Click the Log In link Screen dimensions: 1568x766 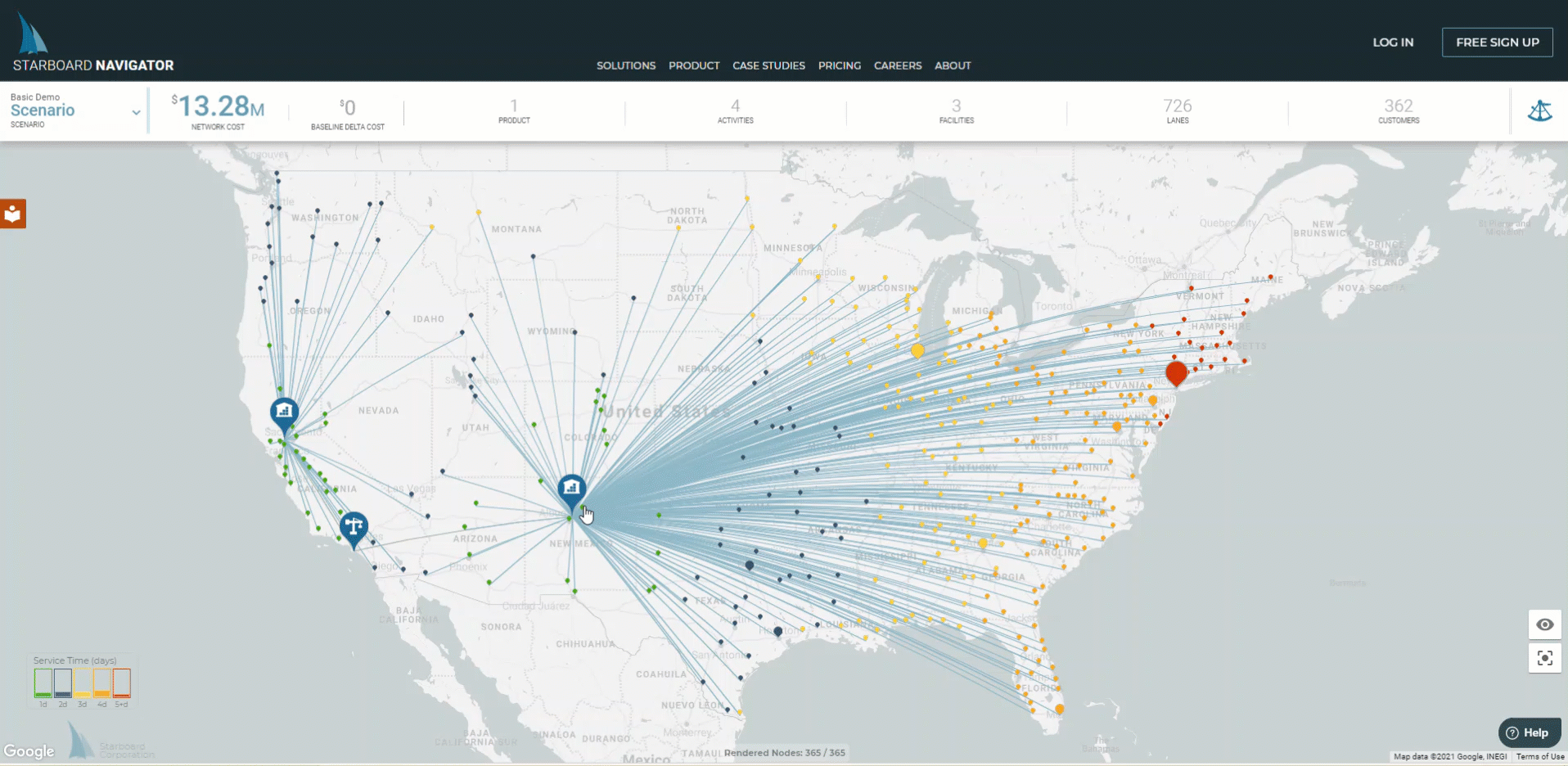[1393, 43]
